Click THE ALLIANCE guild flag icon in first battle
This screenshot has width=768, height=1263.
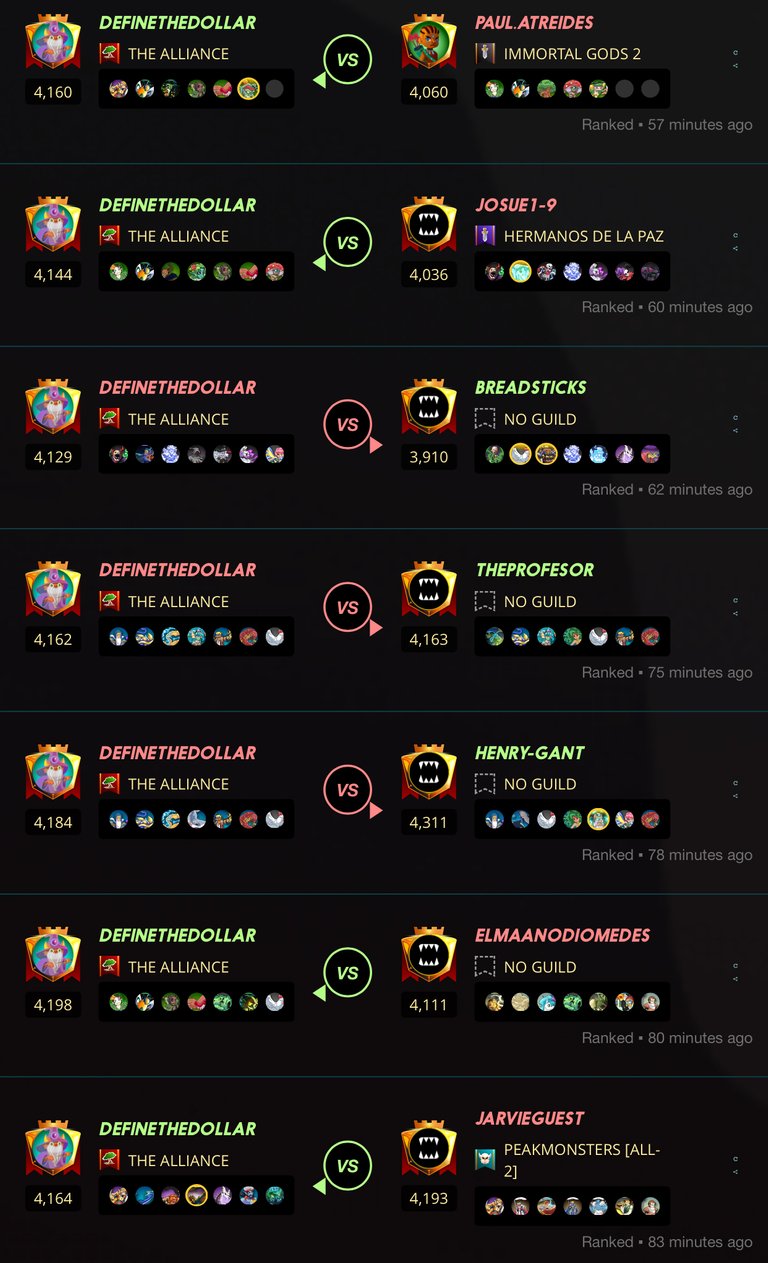pos(109,54)
